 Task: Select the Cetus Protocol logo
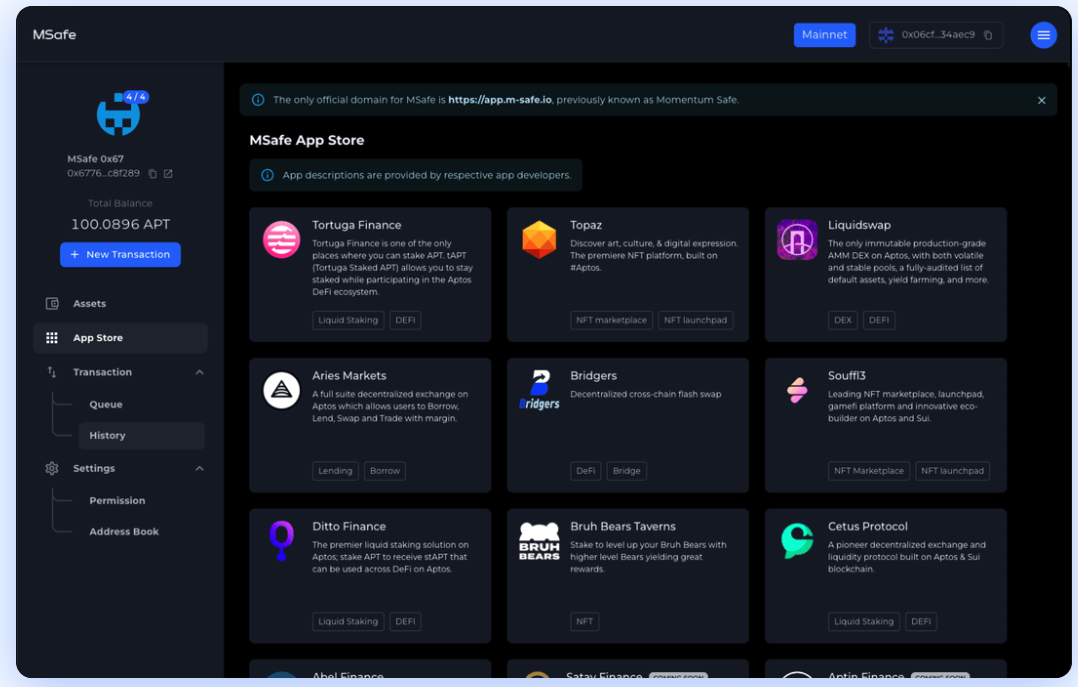(797, 541)
